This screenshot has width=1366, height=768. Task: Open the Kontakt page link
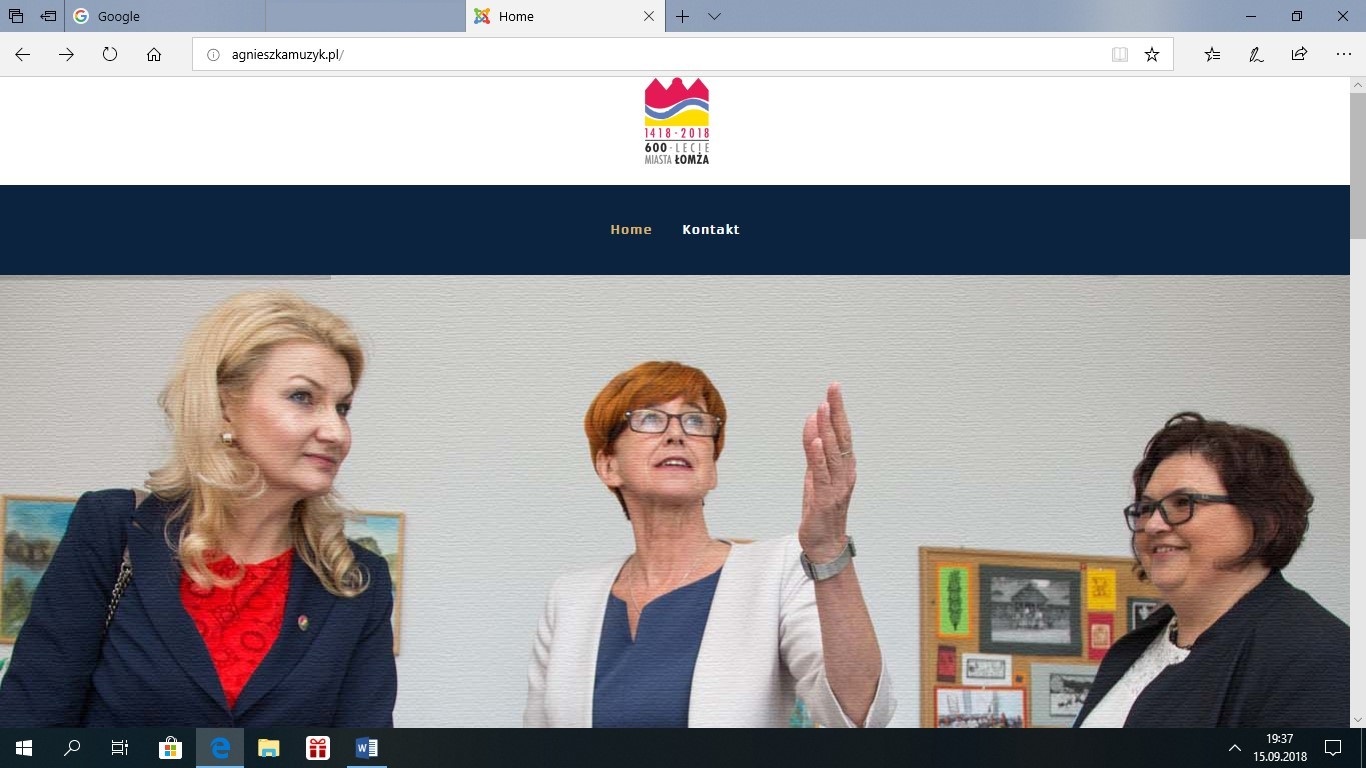coord(710,229)
